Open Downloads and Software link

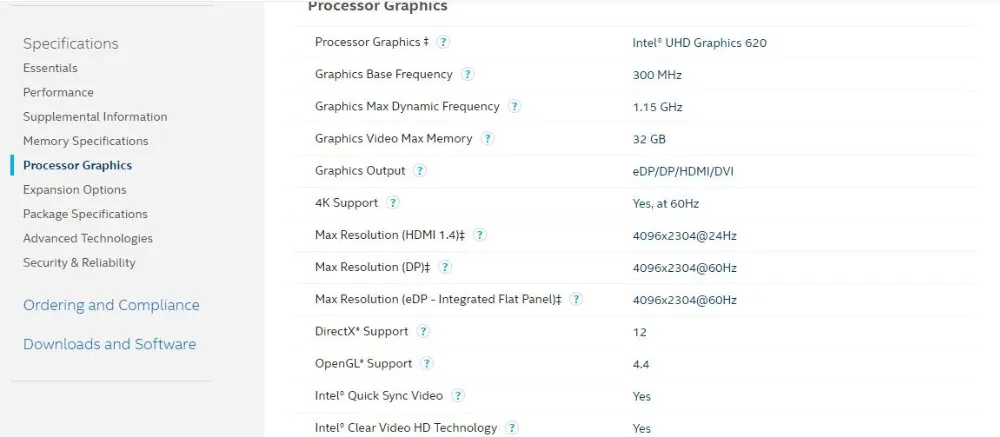(110, 344)
